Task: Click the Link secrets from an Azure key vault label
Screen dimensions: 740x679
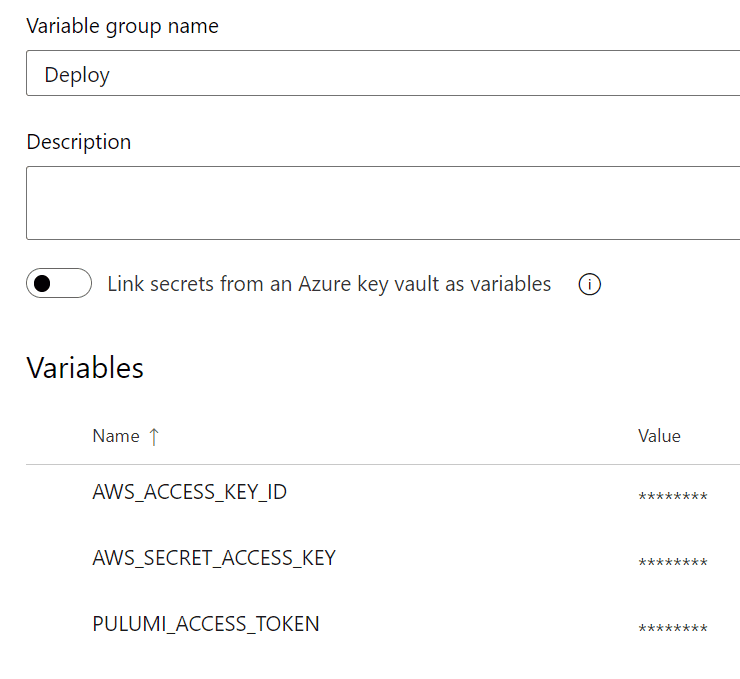Action: click(329, 284)
